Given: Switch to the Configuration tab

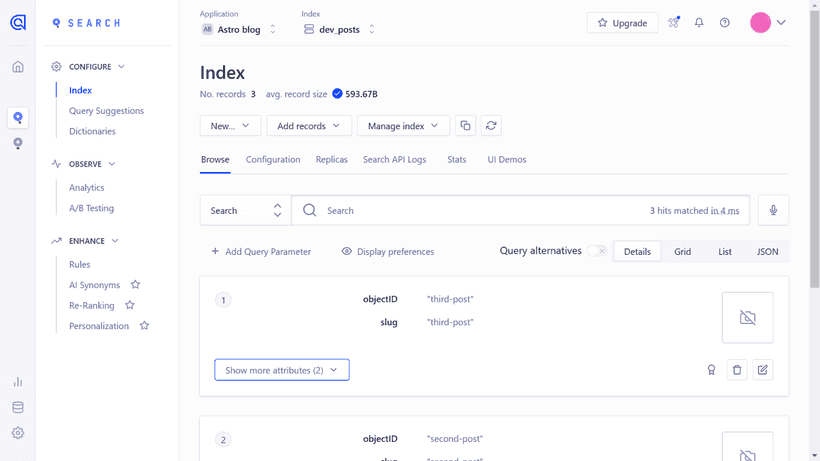Looking at the screenshot, I should coord(273,159).
